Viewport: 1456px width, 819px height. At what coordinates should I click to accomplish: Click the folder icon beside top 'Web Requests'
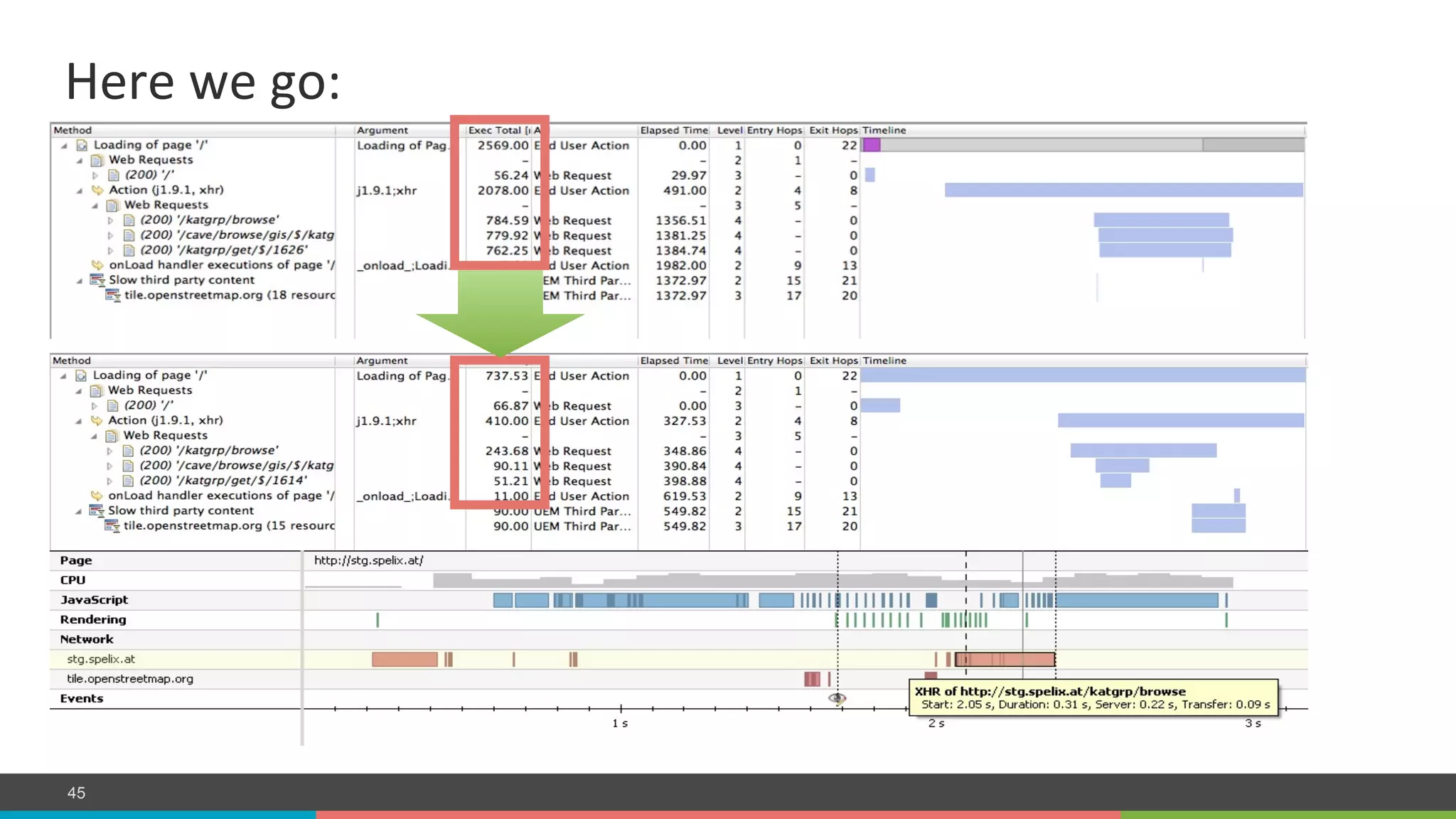[x=97, y=160]
